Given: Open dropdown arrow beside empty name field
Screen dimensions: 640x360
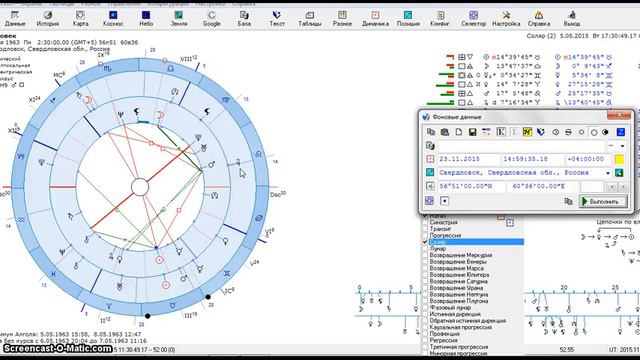Looking at the screenshot, I should (x=622, y=146).
